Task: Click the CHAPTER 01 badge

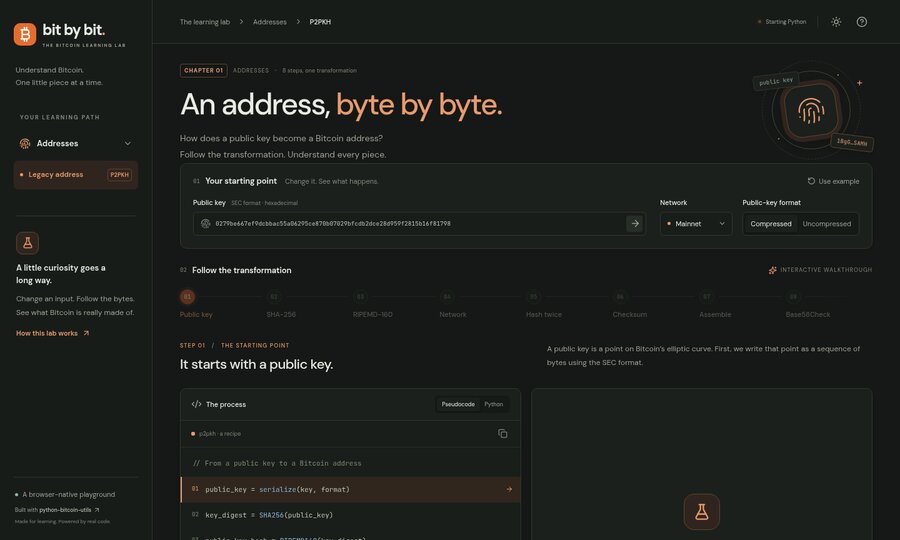Action: click(203, 71)
